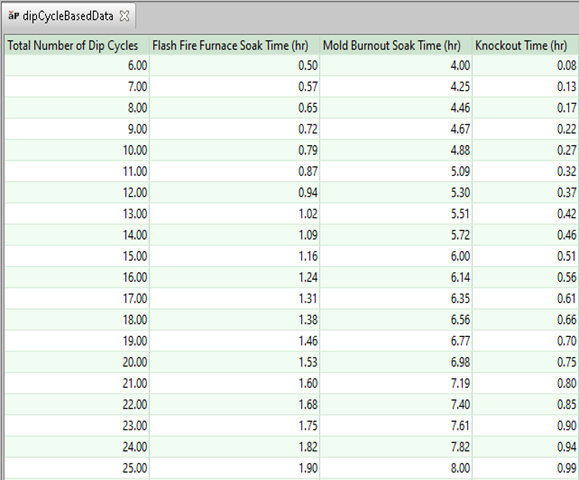Screen dimensions: 579x480
Task: Select the flash fire cell showing 0.57
Action: coord(234,87)
